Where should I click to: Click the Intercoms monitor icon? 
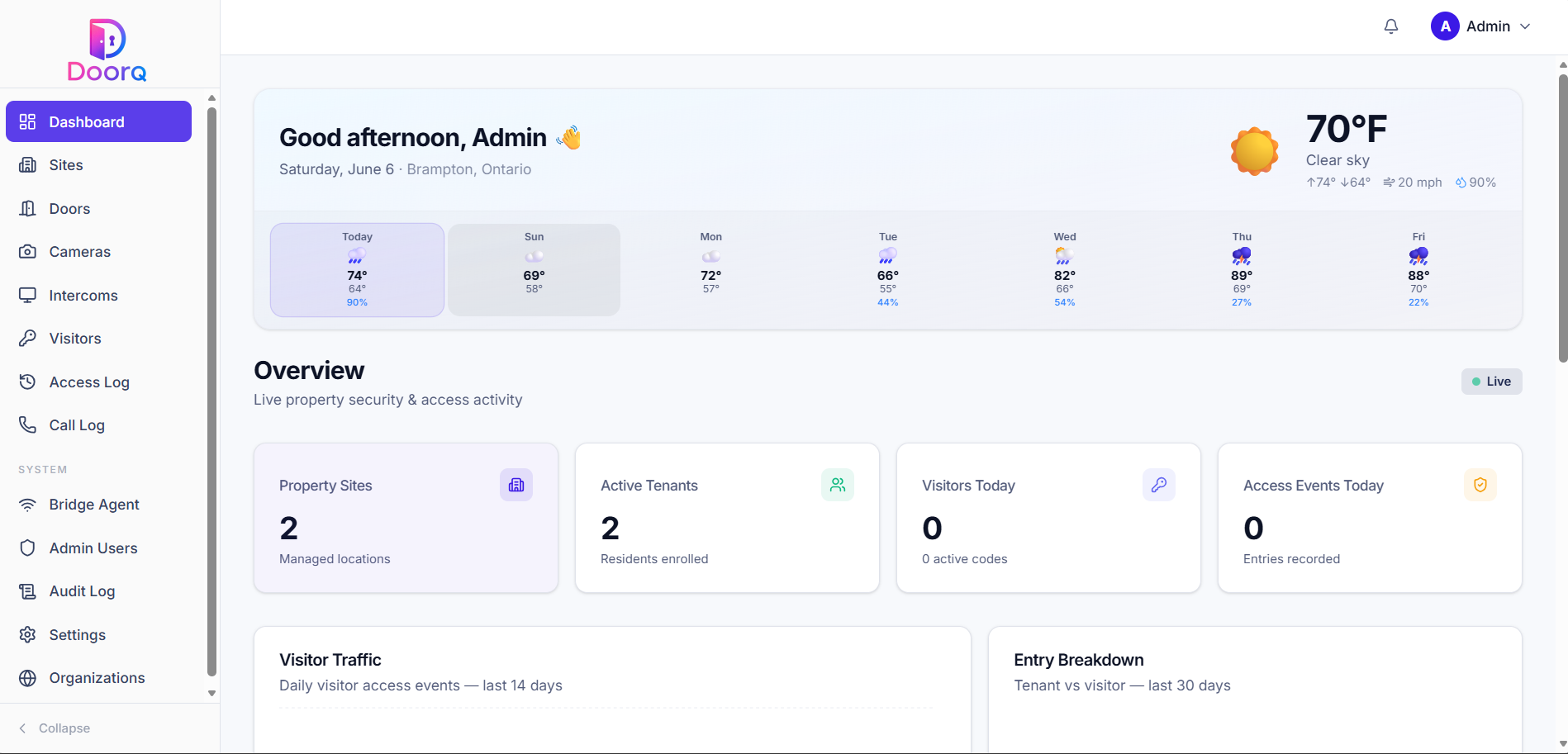(27, 295)
